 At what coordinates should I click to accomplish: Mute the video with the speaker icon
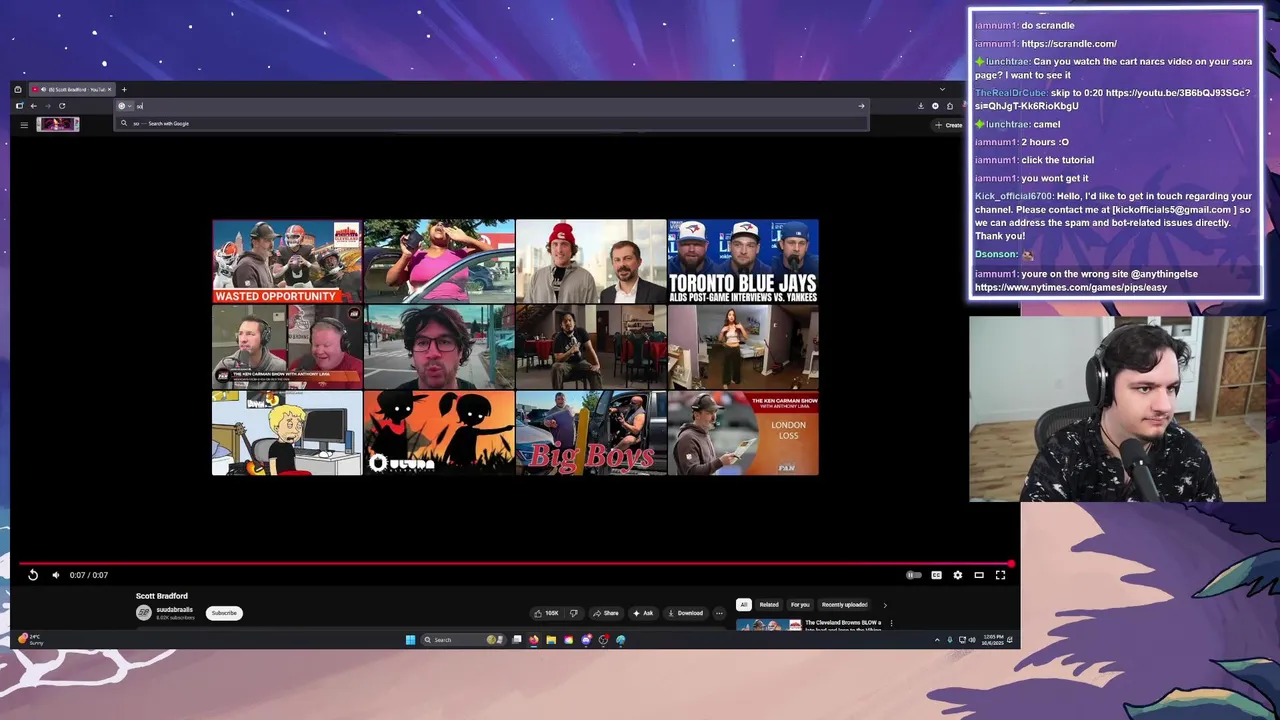click(56, 575)
